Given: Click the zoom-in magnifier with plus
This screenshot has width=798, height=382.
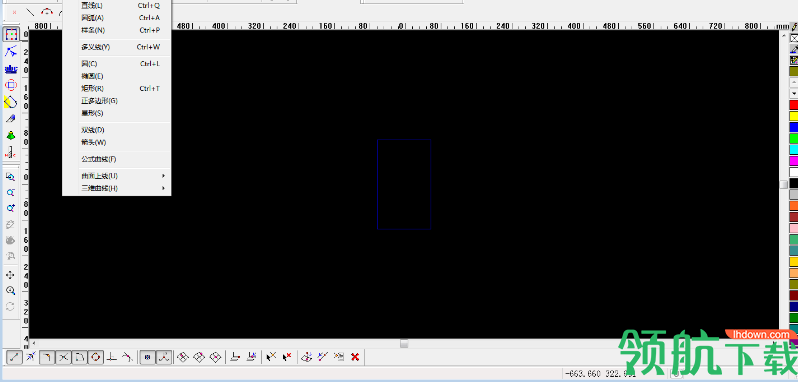Looking at the screenshot, I should coord(10,291).
